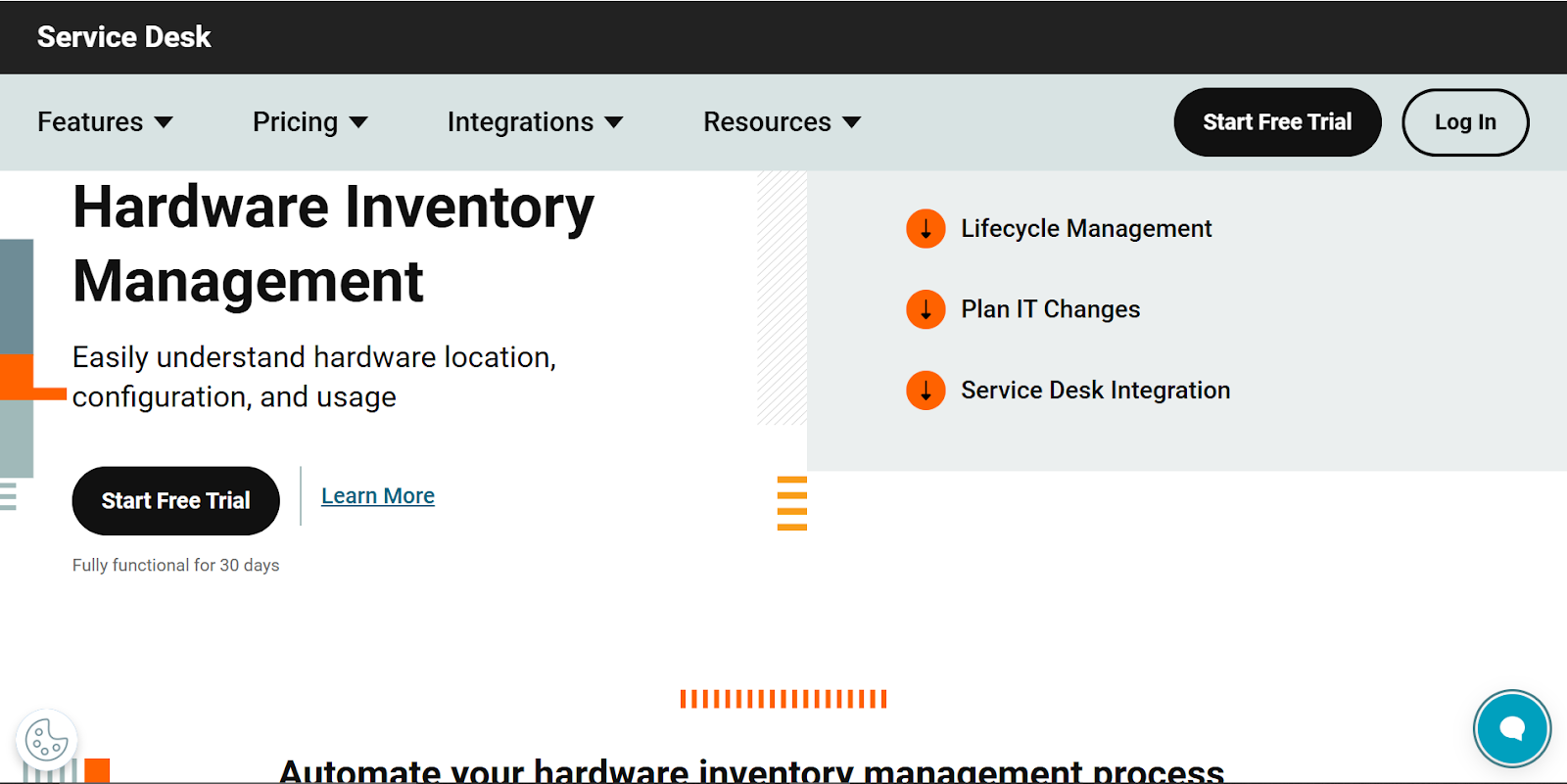Go to the Service Desk logo home

(123, 37)
